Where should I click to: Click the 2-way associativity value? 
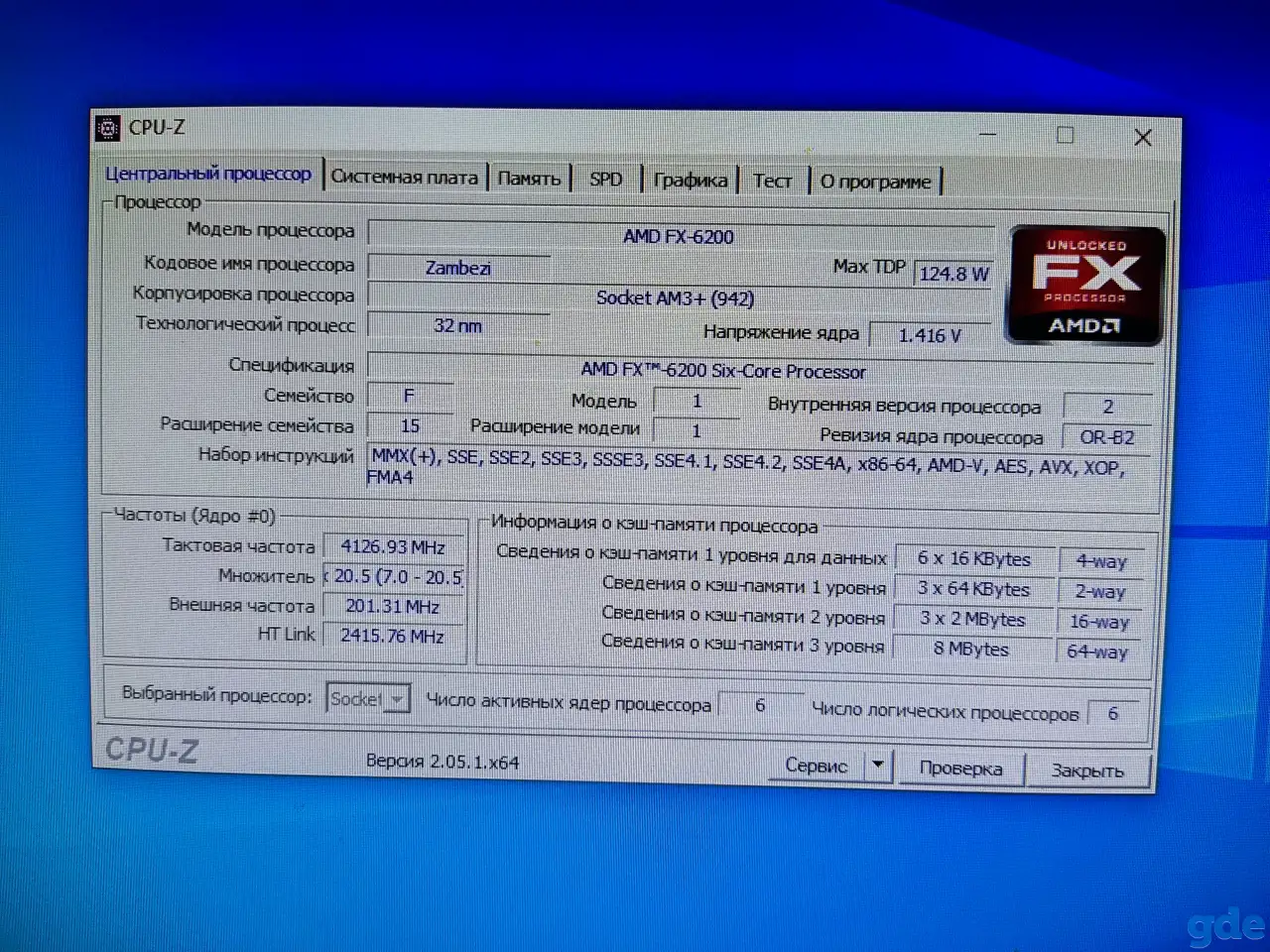1100,592
